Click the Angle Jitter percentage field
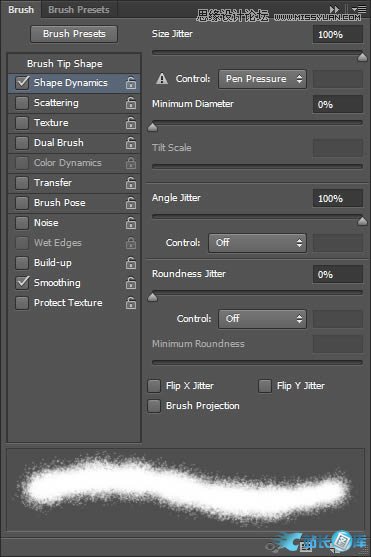Screen dimensions: 371x557 pyautogui.click(x=338, y=198)
